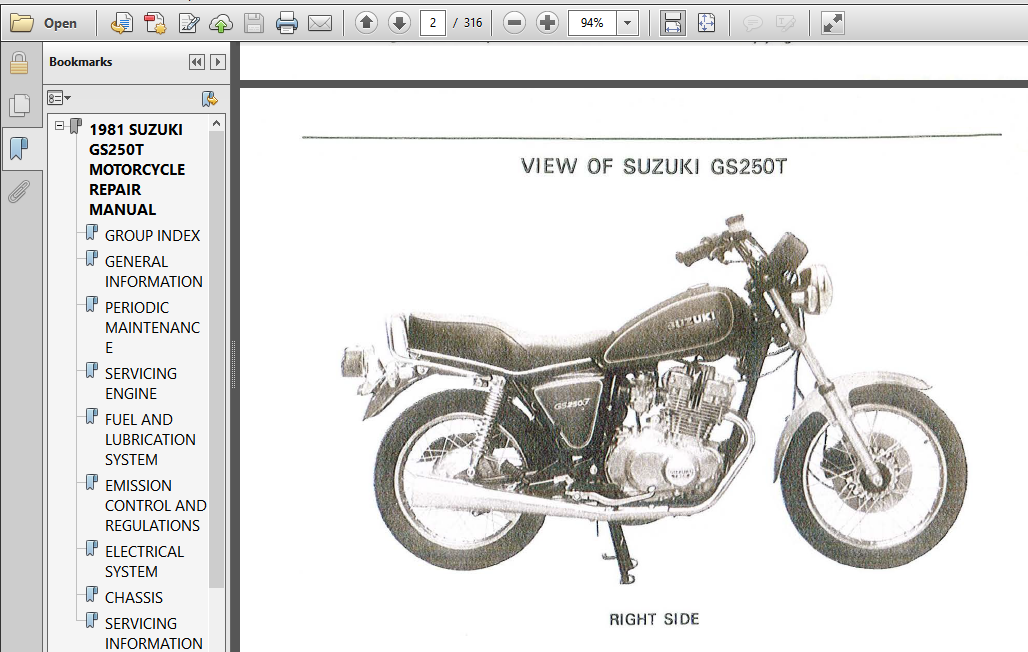This screenshot has width=1028, height=652.
Task: Click the create PDF with gear icon
Action: point(155,24)
